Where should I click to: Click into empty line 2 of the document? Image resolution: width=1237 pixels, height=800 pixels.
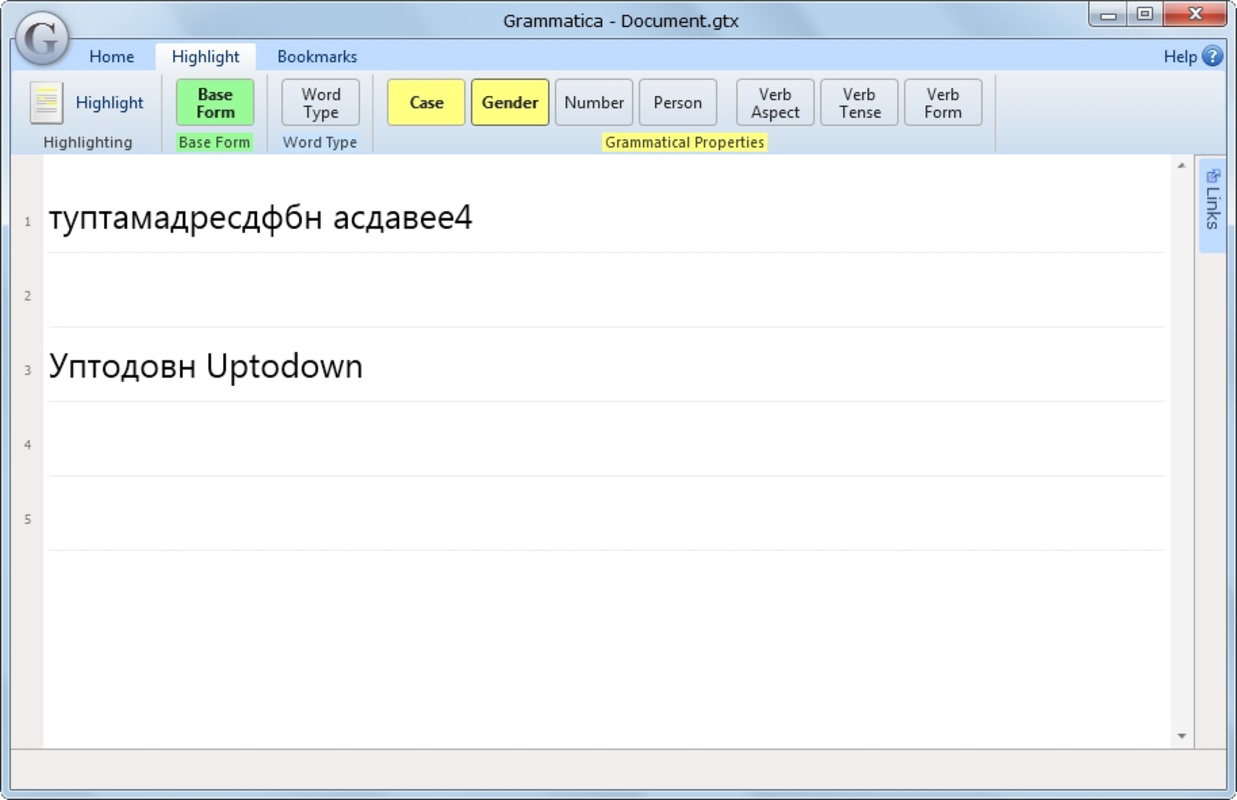606,291
